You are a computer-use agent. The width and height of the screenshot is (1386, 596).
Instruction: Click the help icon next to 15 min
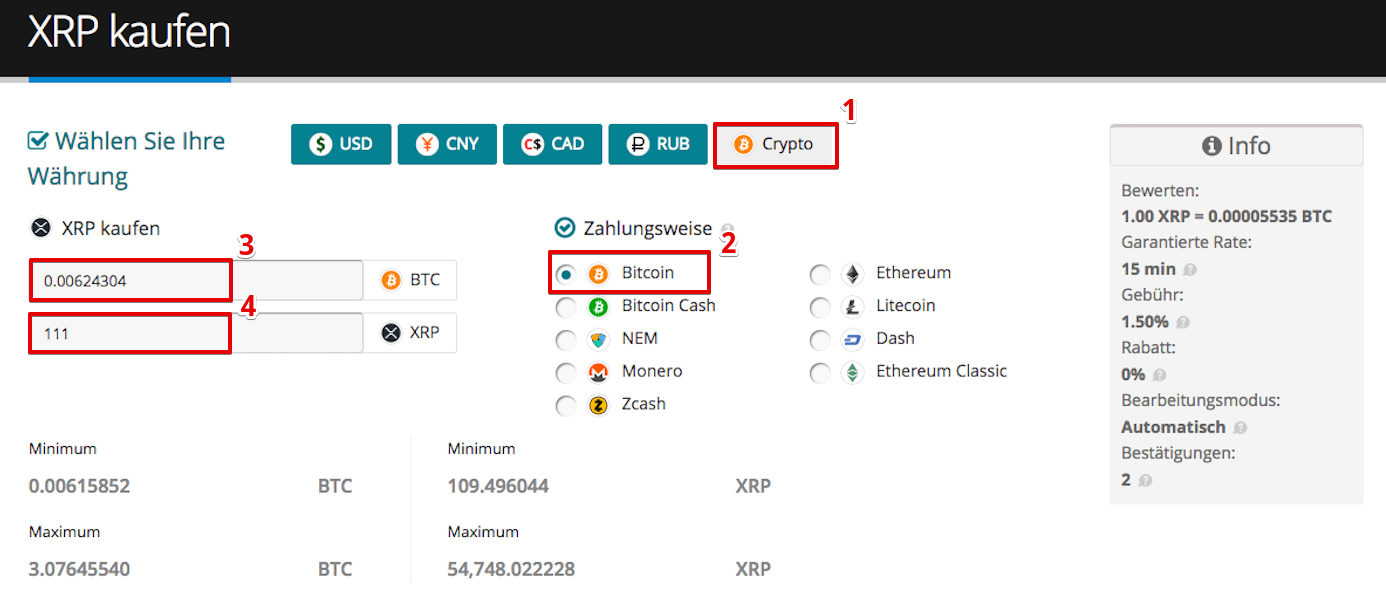point(1190,269)
